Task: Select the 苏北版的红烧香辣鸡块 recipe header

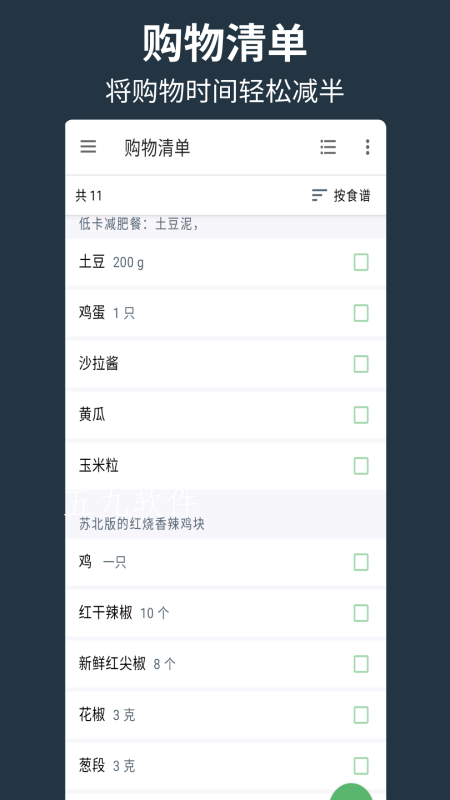Action: click(x=226, y=524)
